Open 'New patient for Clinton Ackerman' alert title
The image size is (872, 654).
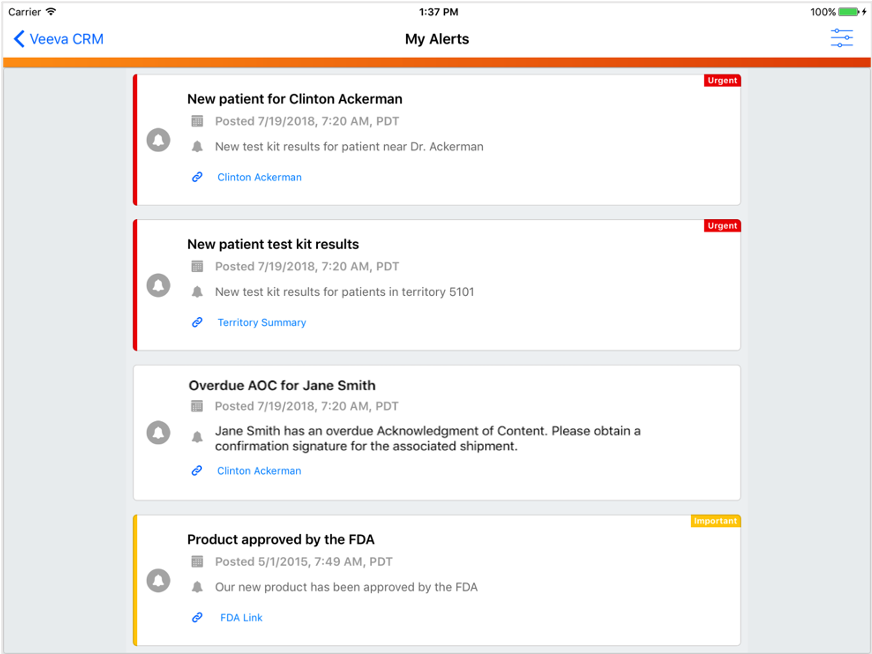[x=294, y=99]
